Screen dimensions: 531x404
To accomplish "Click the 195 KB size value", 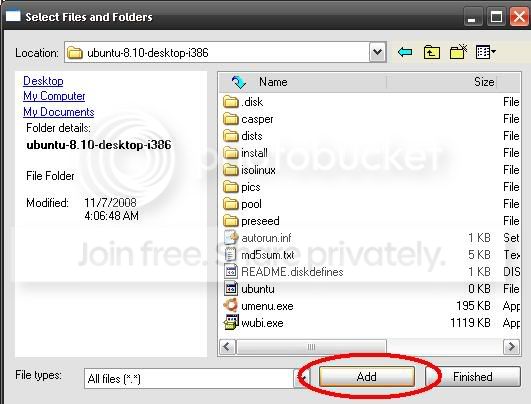I will pyautogui.click(x=473, y=306).
